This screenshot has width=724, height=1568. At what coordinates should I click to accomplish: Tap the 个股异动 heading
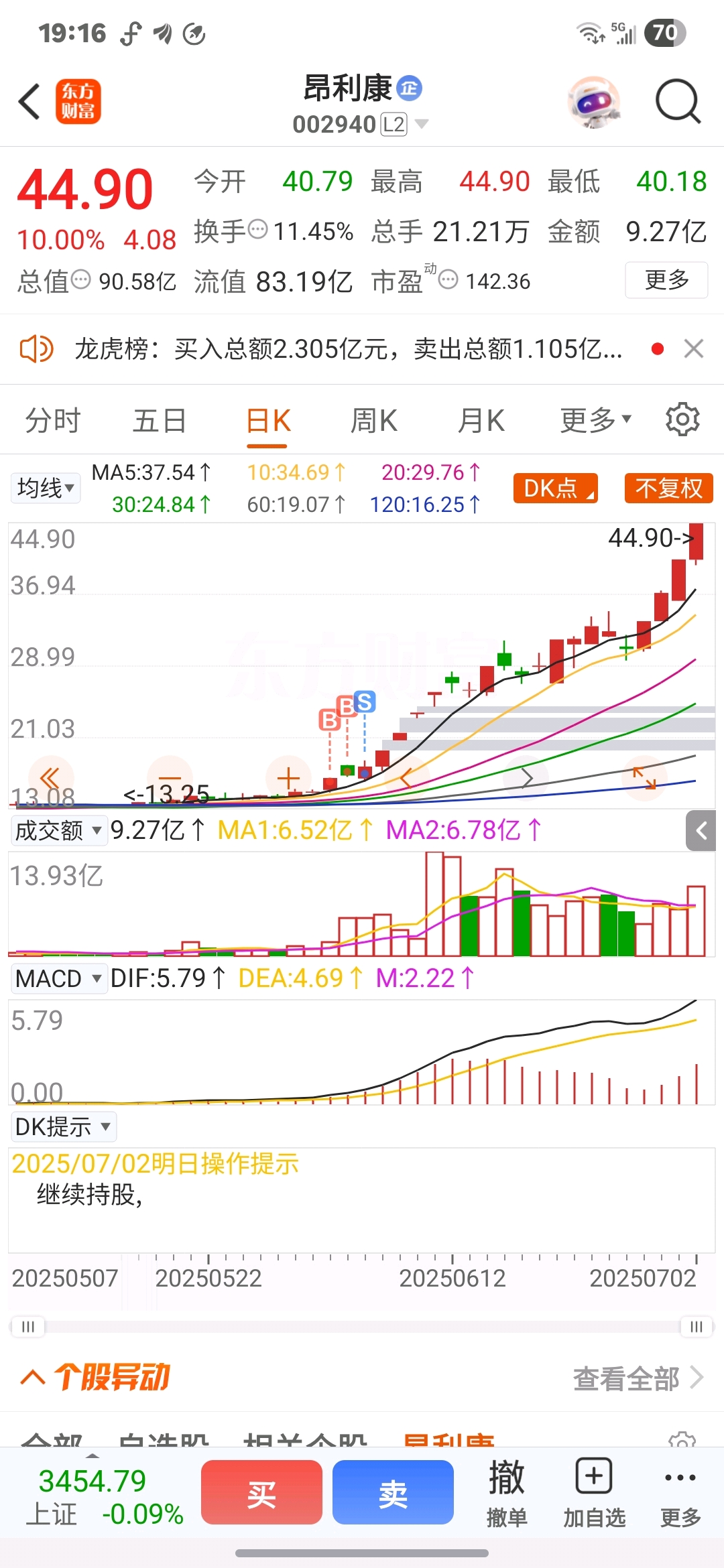[111, 1377]
